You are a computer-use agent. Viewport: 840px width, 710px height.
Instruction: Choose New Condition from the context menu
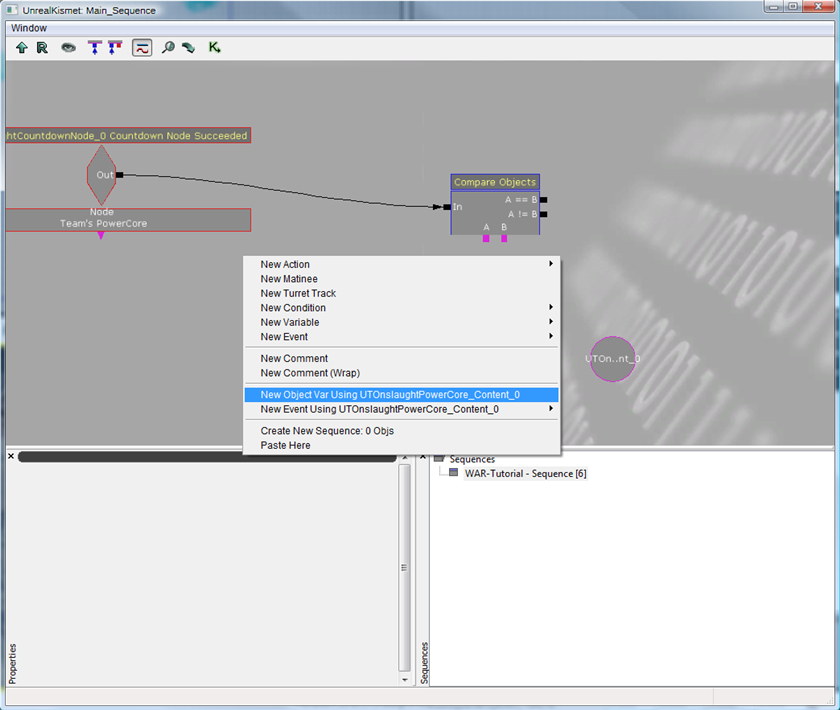402,308
